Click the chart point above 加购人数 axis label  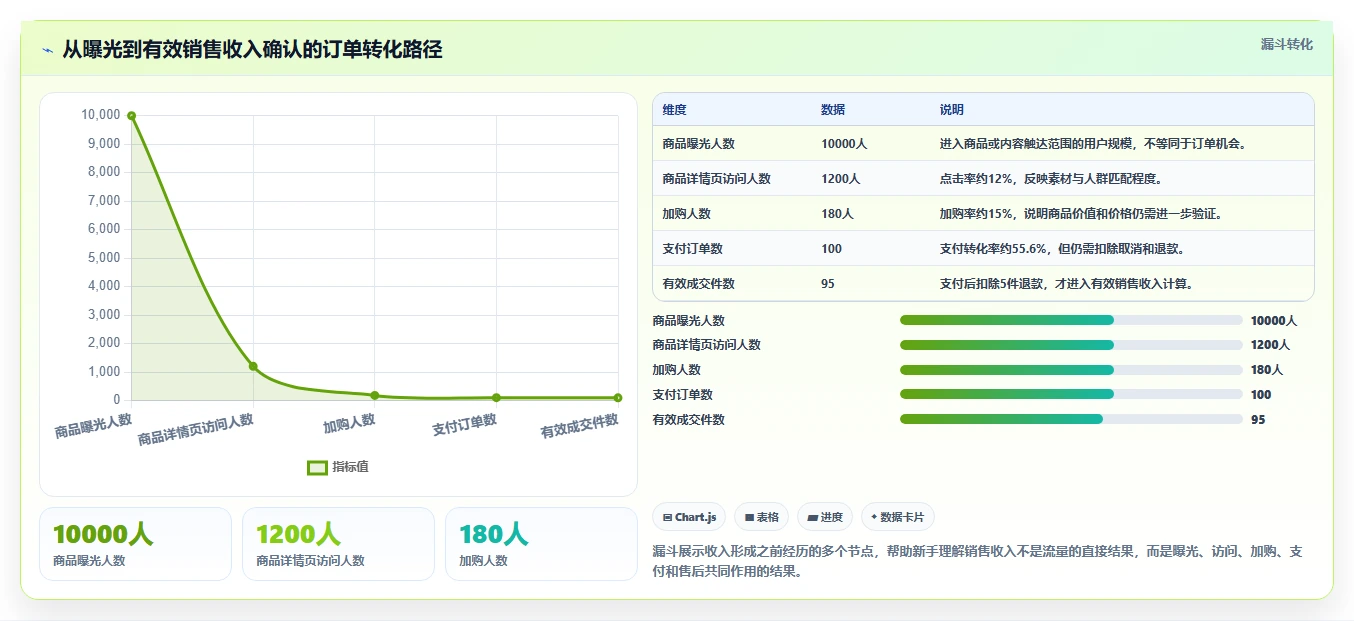pos(375,395)
